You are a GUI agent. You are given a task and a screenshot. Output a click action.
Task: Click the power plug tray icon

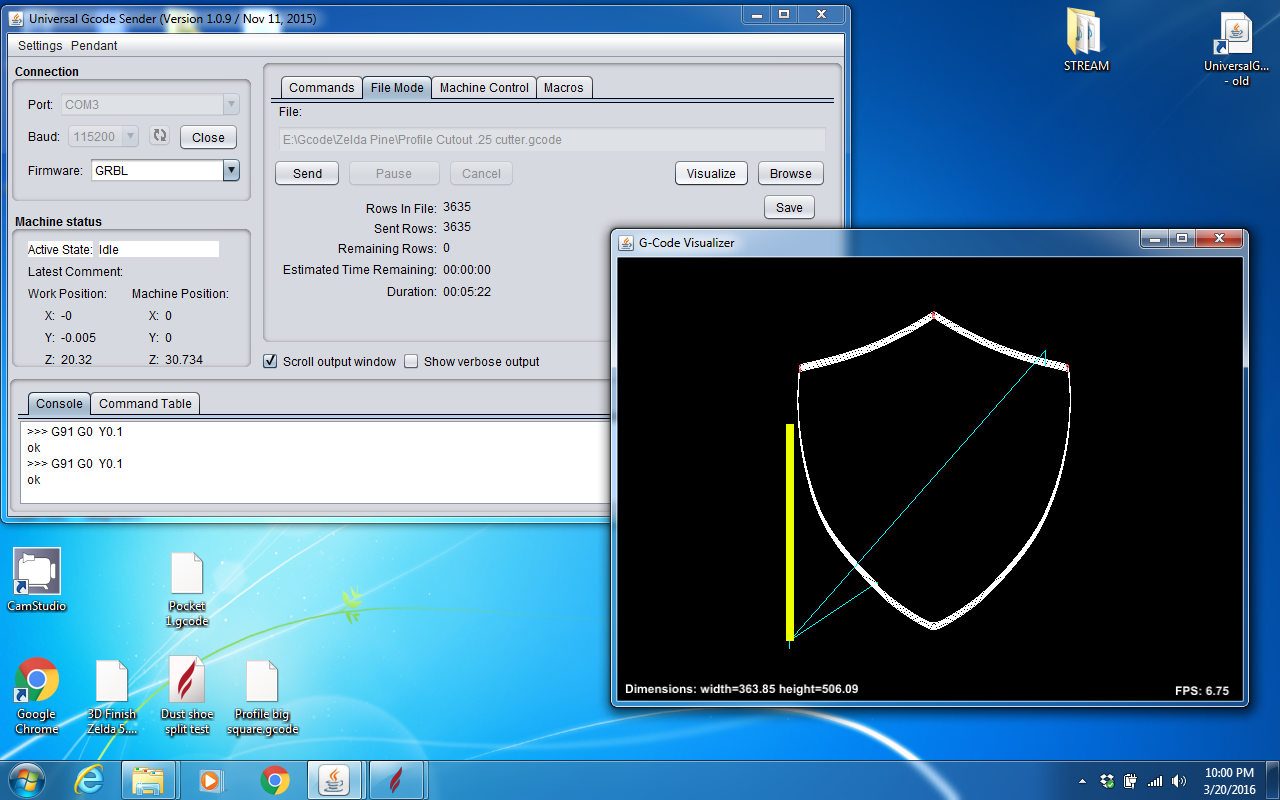tap(1130, 781)
